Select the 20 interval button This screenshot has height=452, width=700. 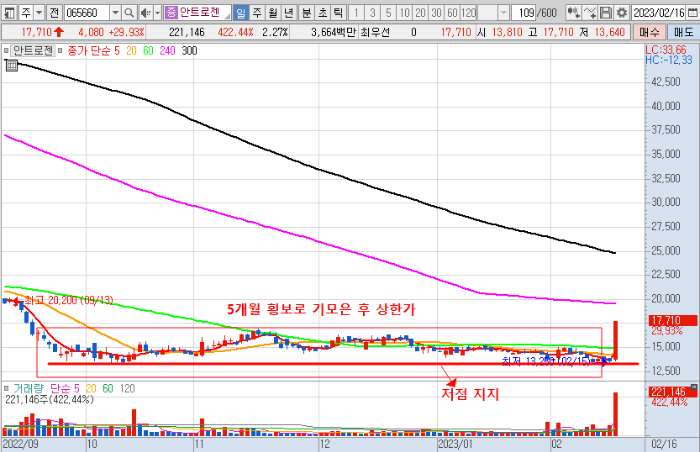[421, 13]
